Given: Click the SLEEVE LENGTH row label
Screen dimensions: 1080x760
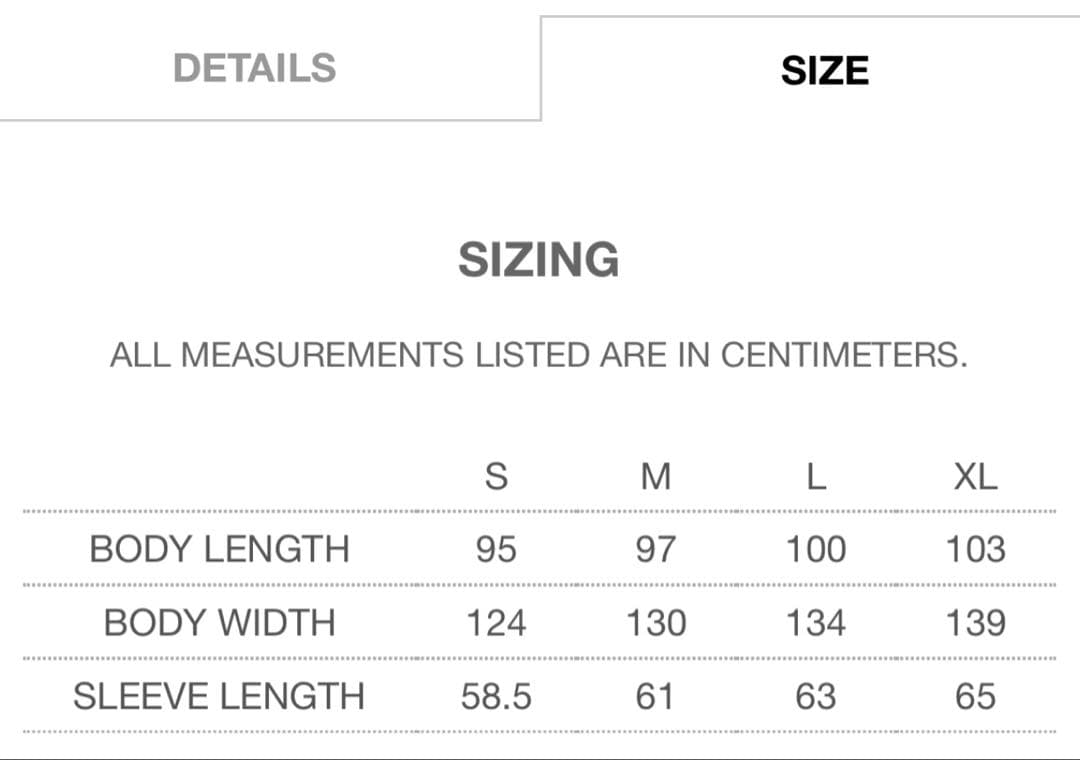Looking at the screenshot, I should [x=219, y=696].
